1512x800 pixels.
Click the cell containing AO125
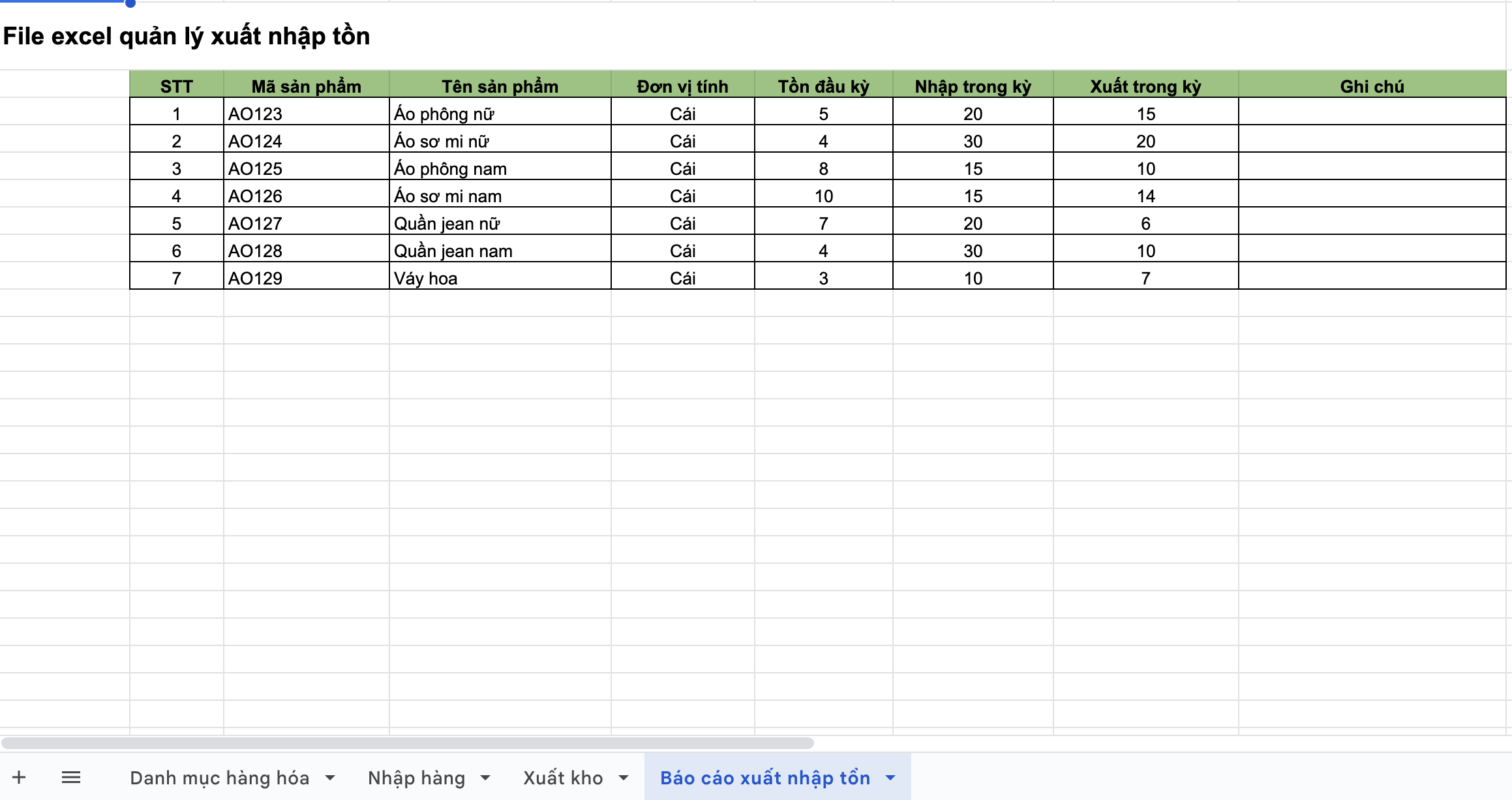click(255, 169)
